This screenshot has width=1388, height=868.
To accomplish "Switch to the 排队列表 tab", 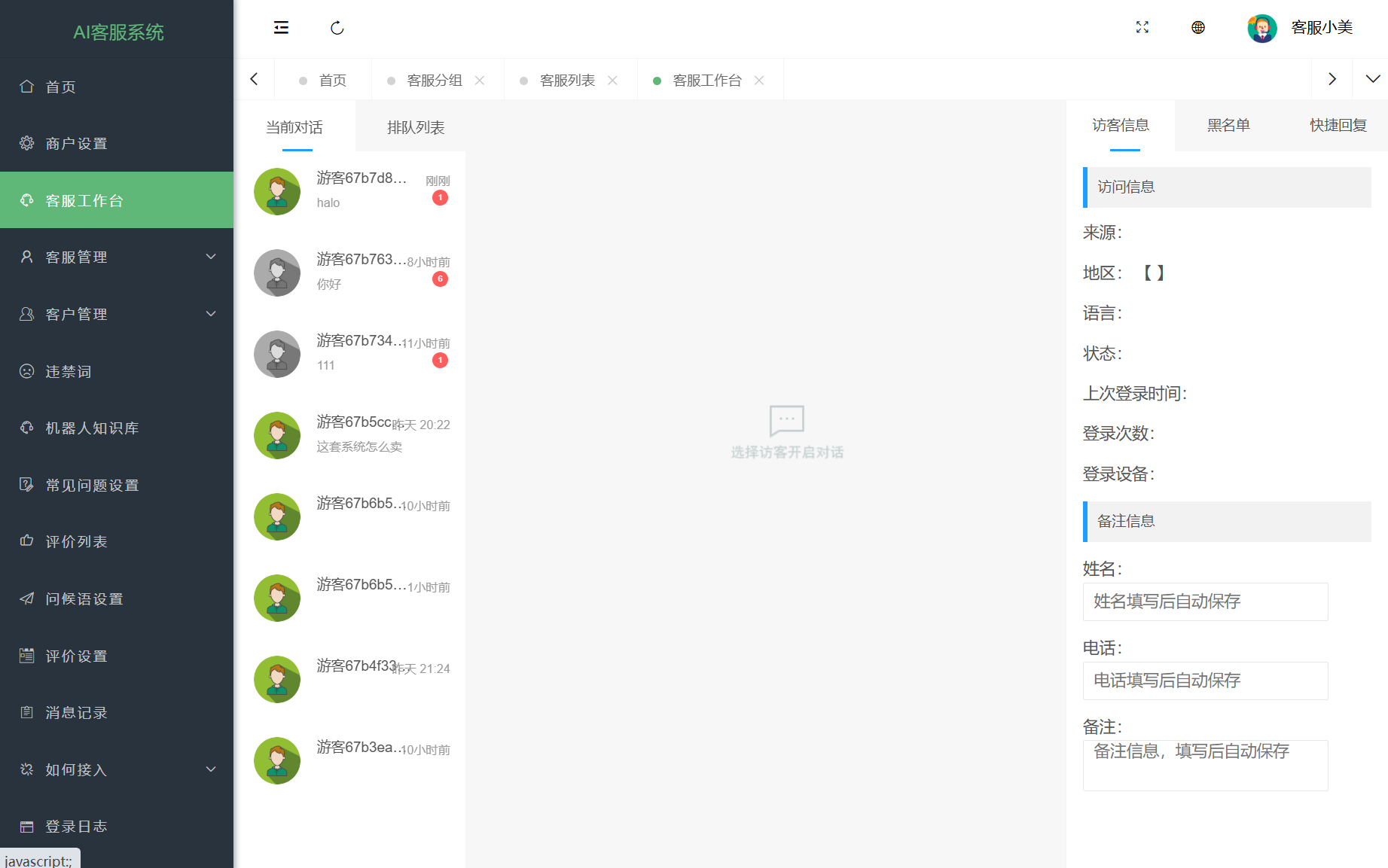I will click(x=416, y=127).
